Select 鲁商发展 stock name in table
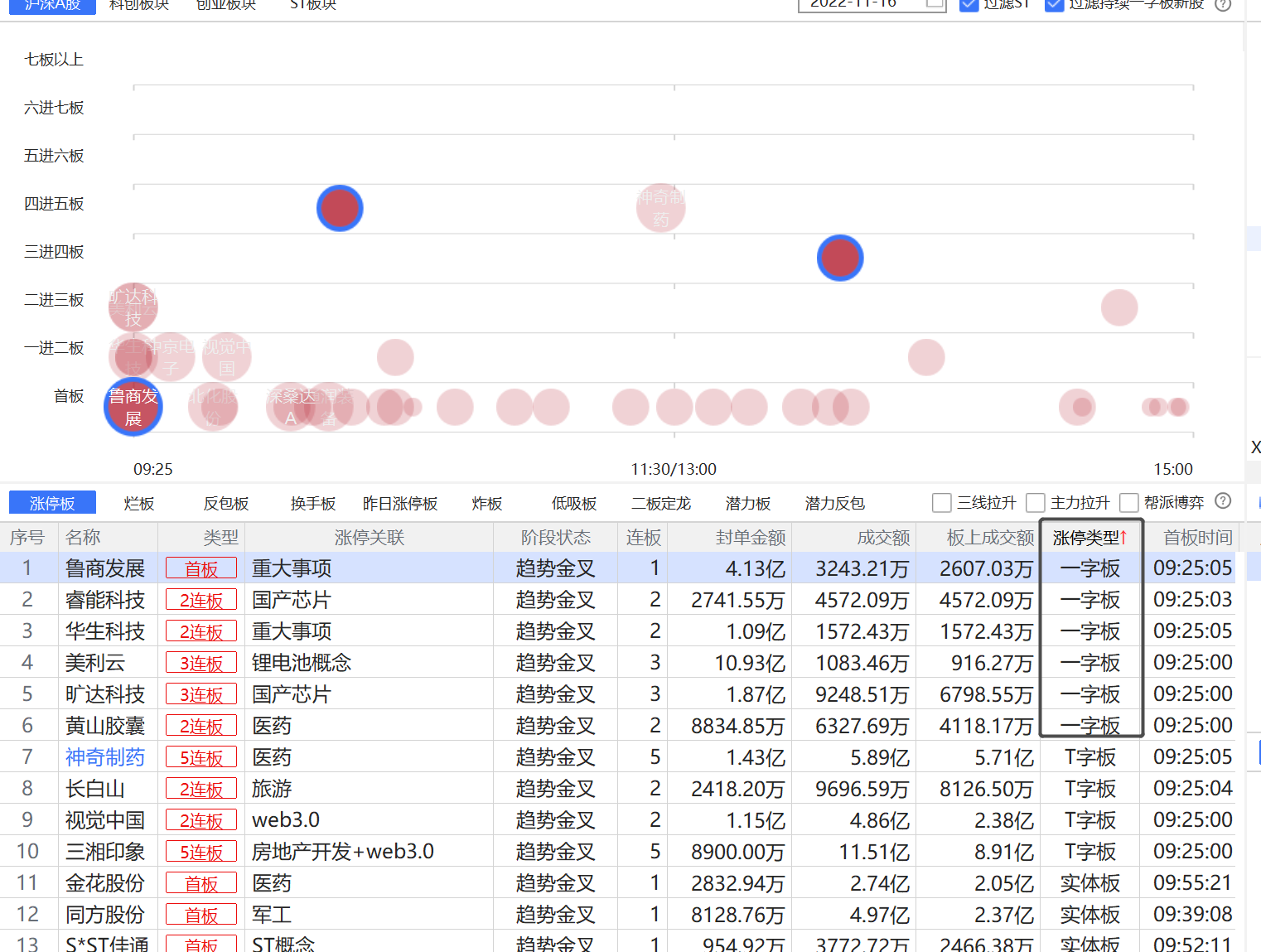The width and height of the screenshot is (1261, 952). click(105, 568)
